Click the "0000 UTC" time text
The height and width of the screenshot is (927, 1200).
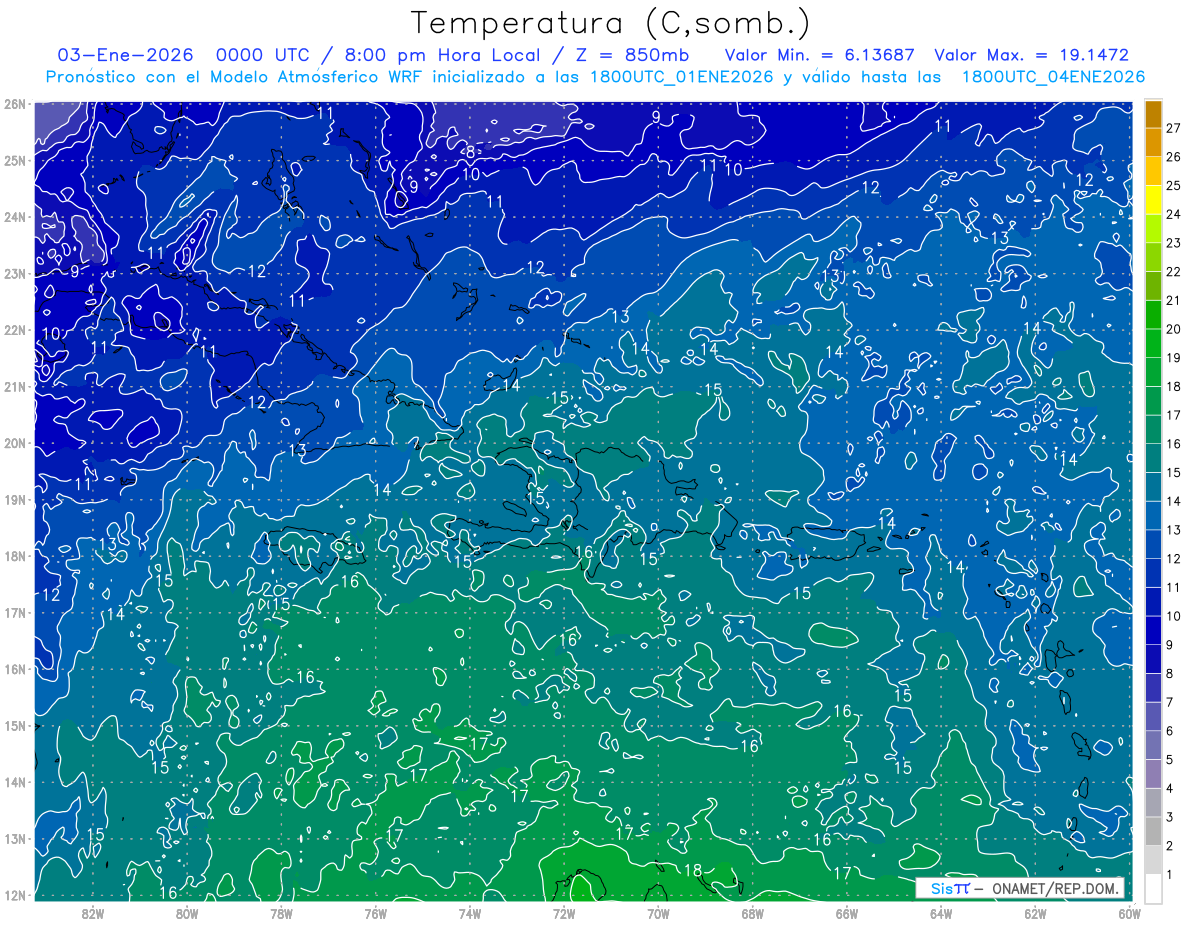point(263,55)
